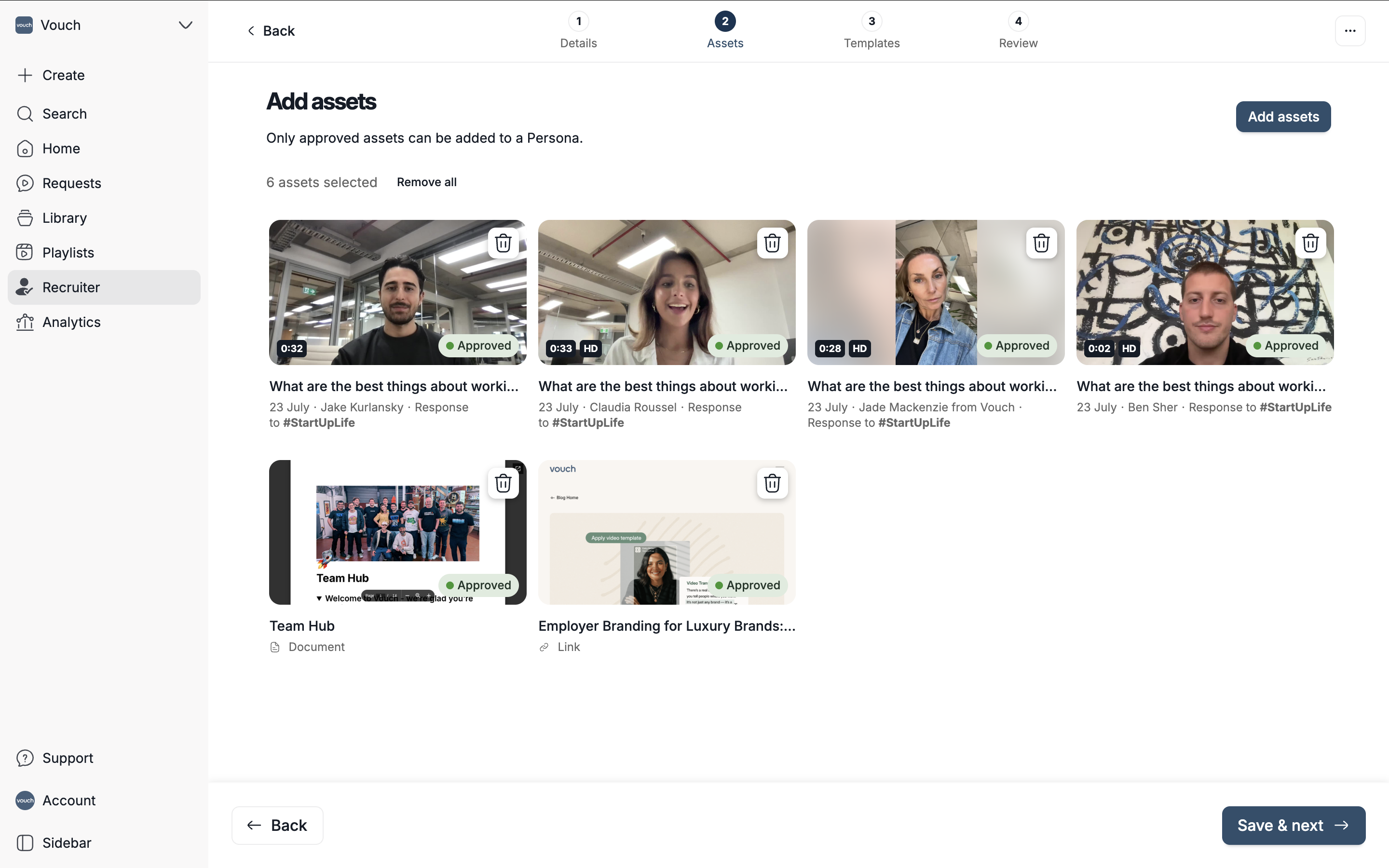This screenshot has width=1389, height=868.
Task: Click #StartUpLife under Ben Sher's video
Action: coord(1295,407)
